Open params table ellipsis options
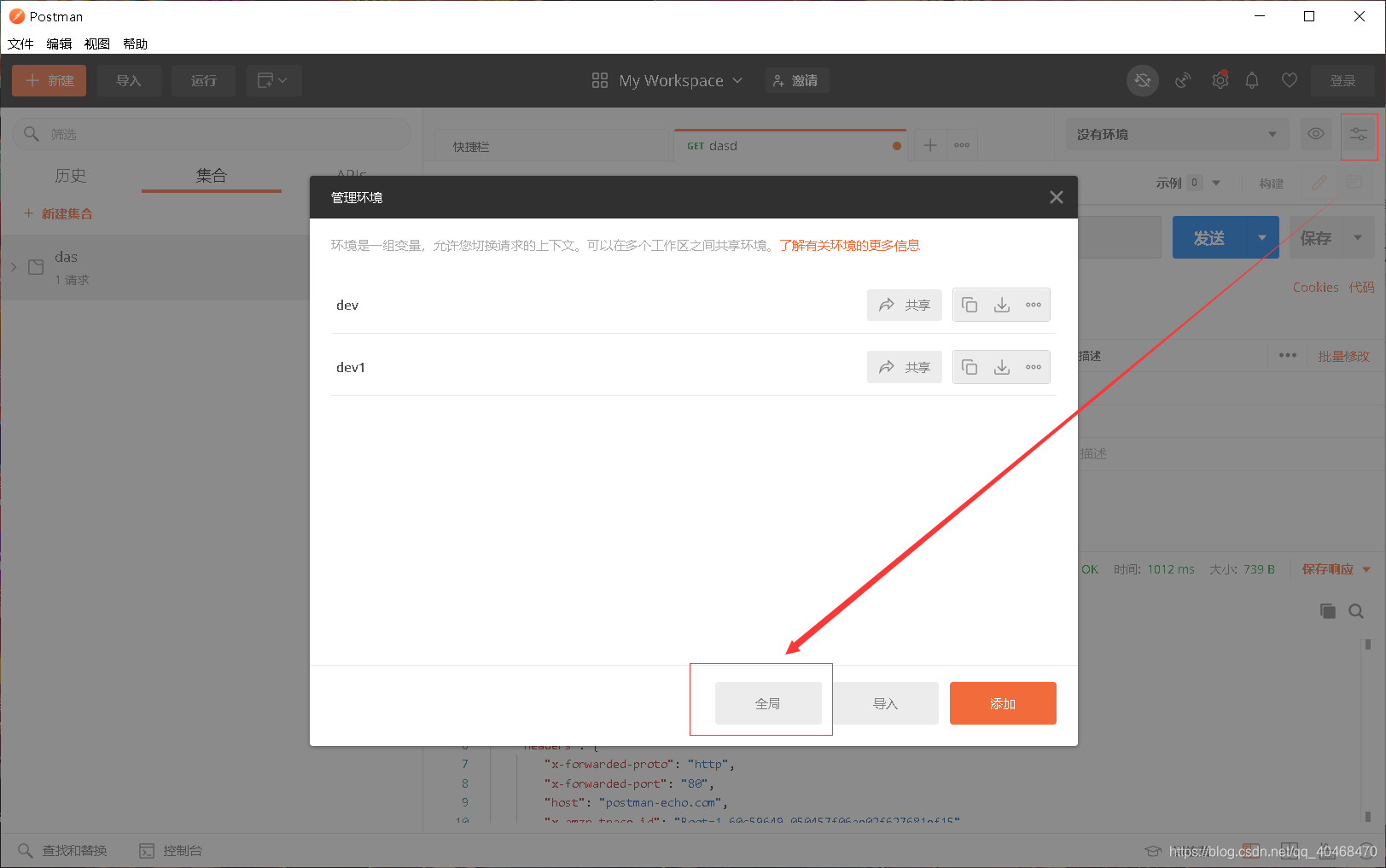The height and width of the screenshot is (868, 1386). coord(1288,355)
